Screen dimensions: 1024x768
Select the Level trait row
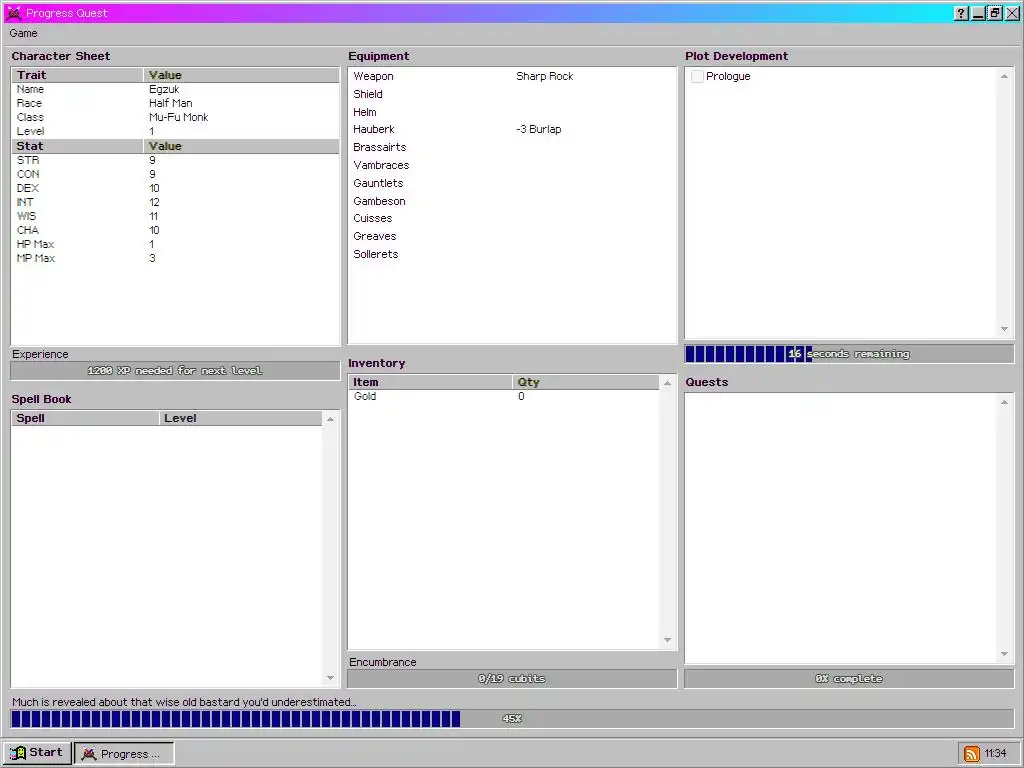[x=176, y=131]
